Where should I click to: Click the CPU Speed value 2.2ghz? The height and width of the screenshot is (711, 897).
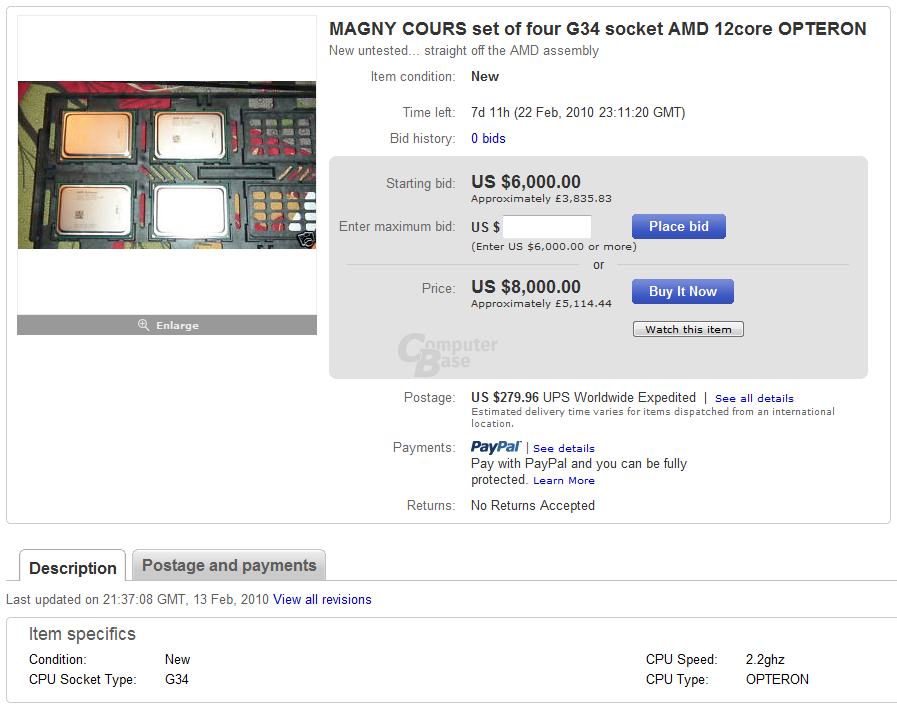click(x=765, y=660)
